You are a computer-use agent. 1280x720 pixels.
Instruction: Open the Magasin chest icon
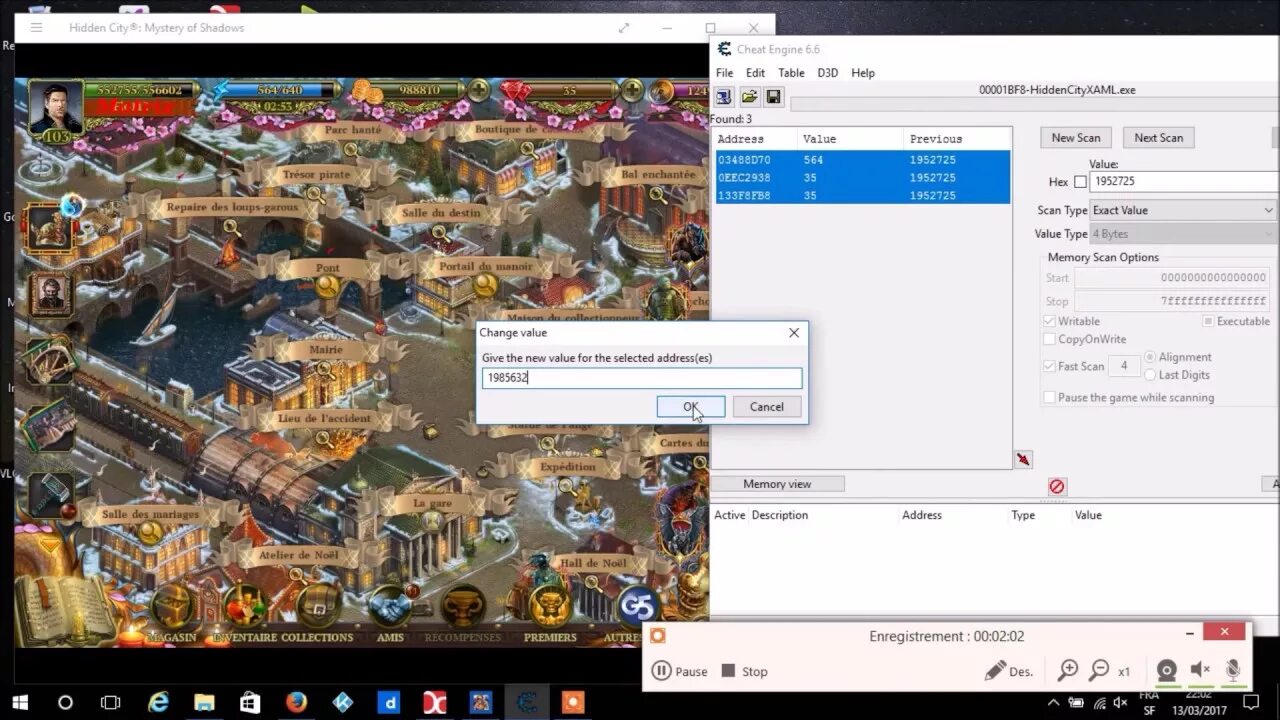172,604
